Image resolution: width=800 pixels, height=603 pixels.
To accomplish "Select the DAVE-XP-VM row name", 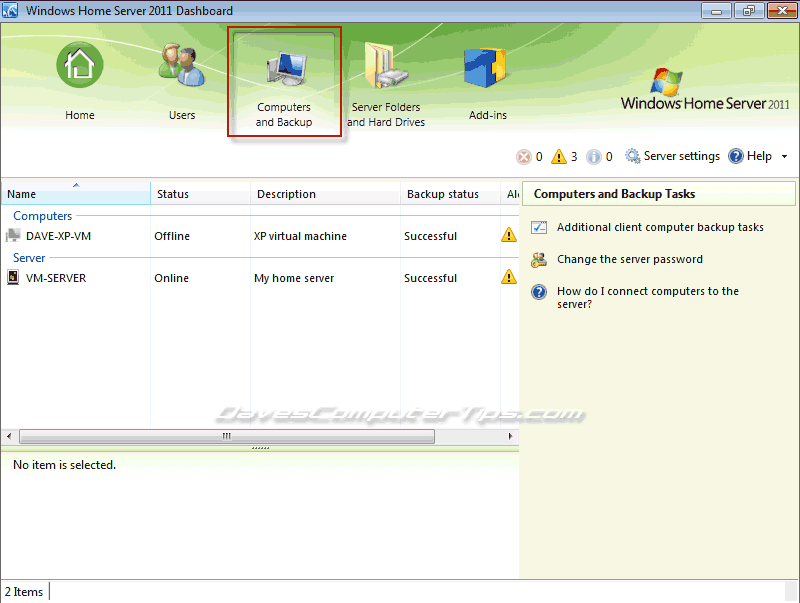I will (x=58, y=236).
